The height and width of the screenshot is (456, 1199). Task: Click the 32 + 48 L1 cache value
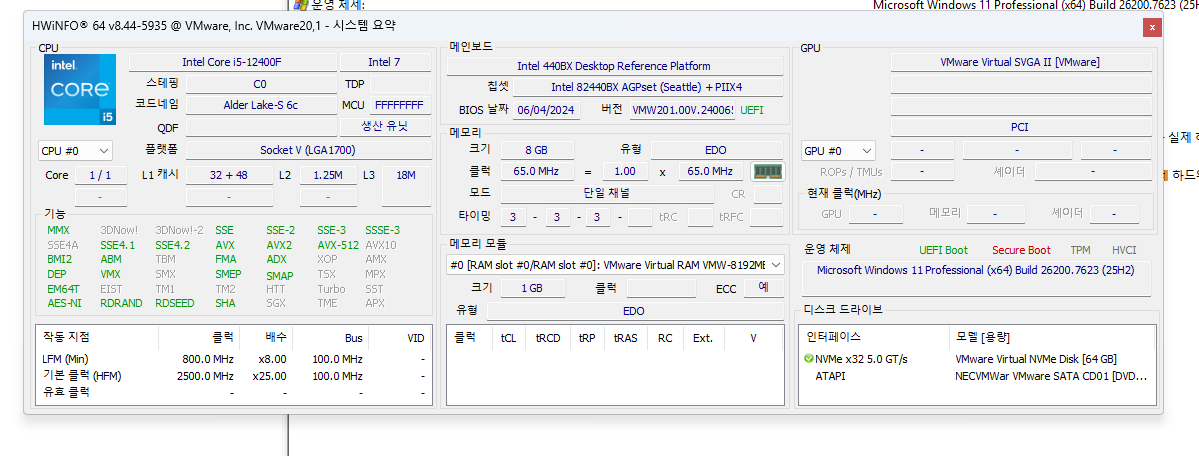(x=229, y=175)
